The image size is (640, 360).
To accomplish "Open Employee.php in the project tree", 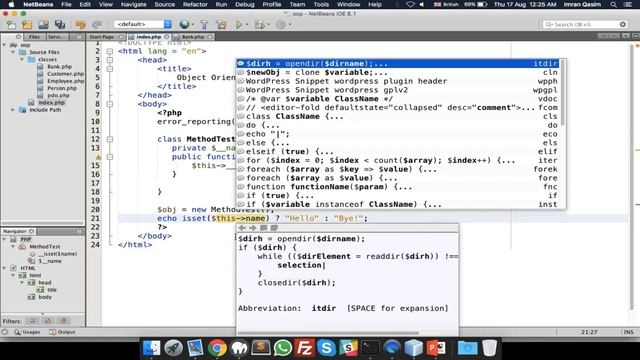I will point(65,81).
